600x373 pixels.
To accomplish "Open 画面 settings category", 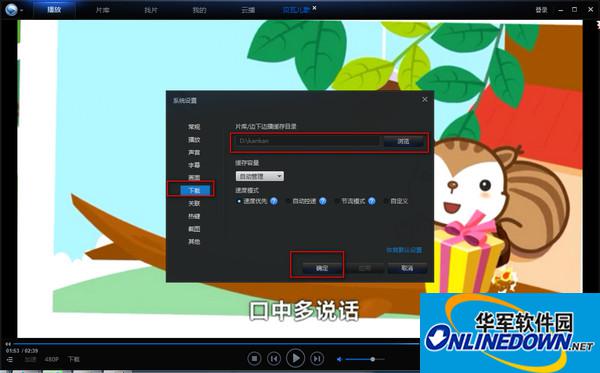I will [x=194, y=178].
